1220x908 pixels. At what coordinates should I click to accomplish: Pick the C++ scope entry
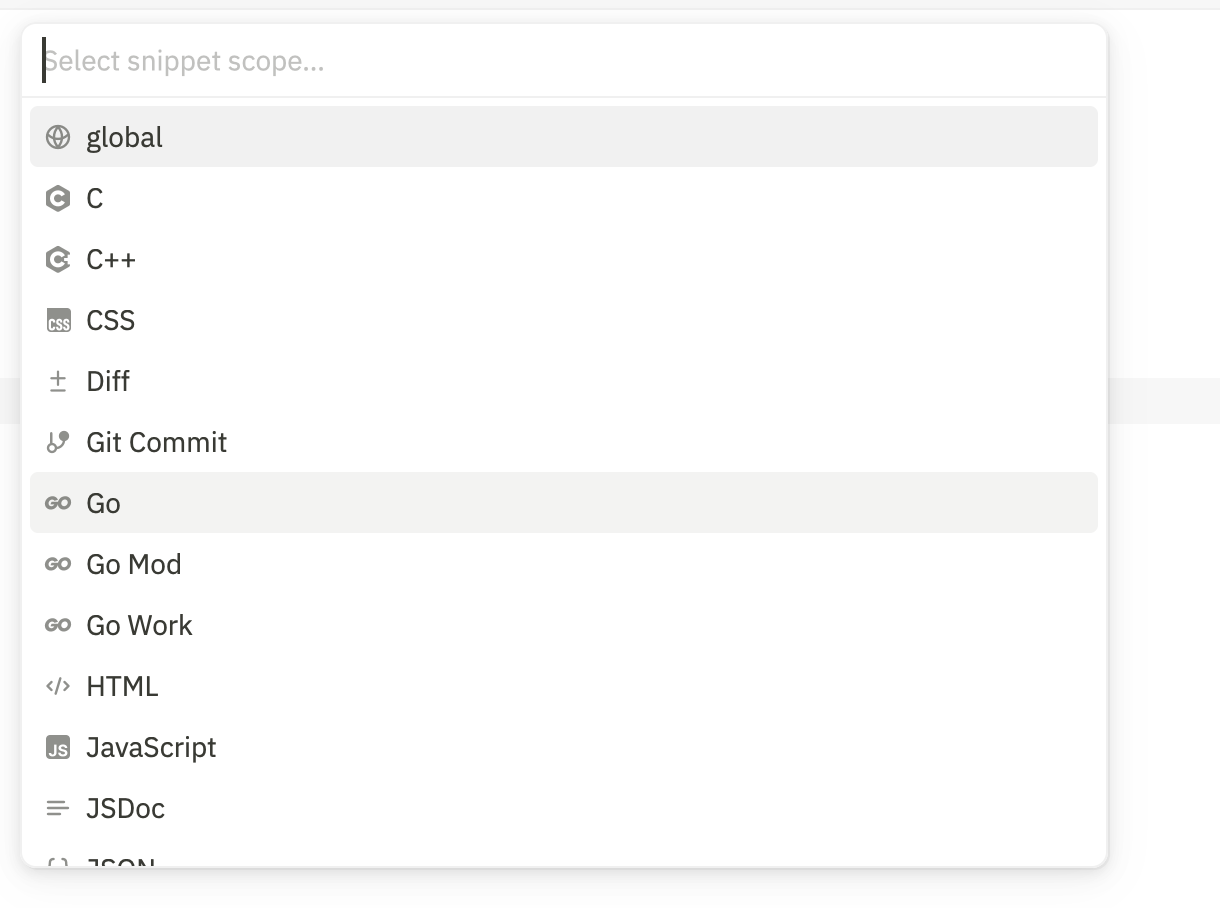[111, 260]
